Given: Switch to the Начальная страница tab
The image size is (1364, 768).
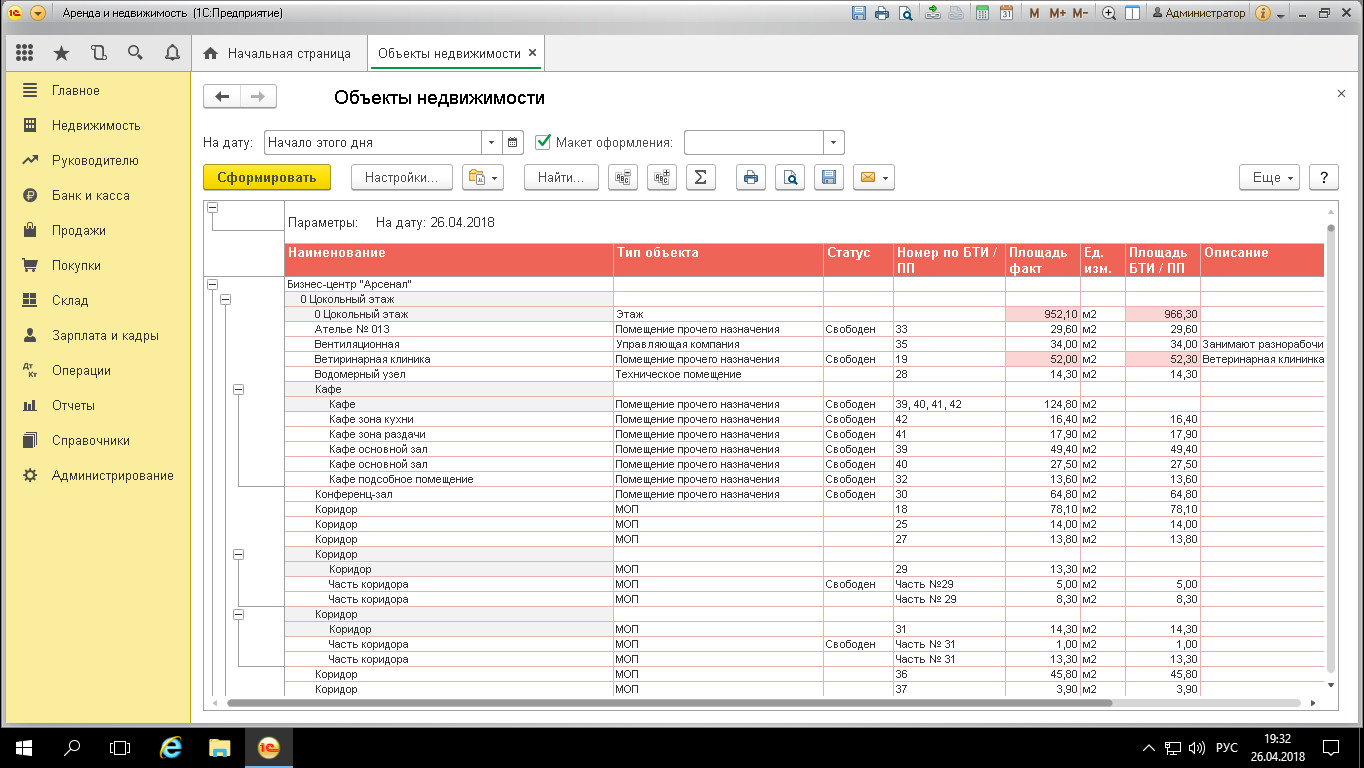Looking at the screenshot, I should click(x=278, y=53).
